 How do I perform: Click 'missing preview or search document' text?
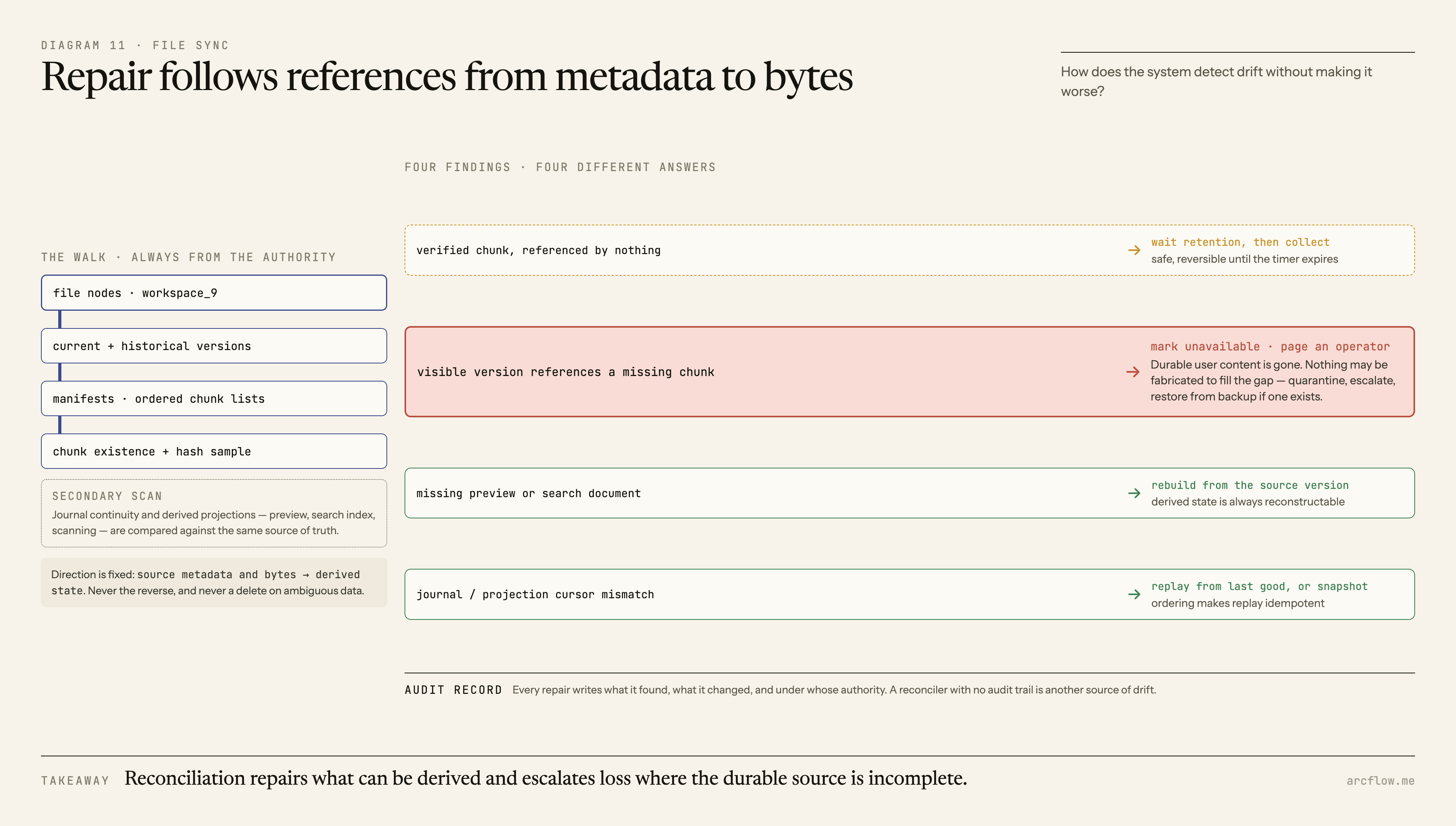coord(528,493)
